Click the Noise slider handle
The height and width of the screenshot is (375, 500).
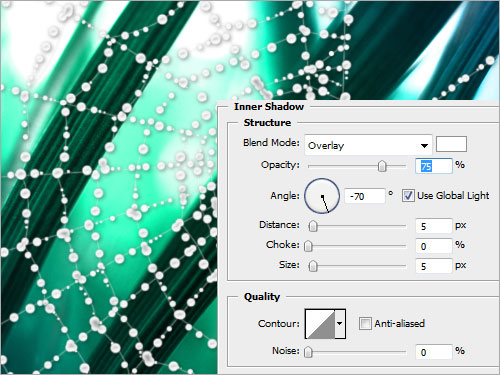tap(308, 352)
